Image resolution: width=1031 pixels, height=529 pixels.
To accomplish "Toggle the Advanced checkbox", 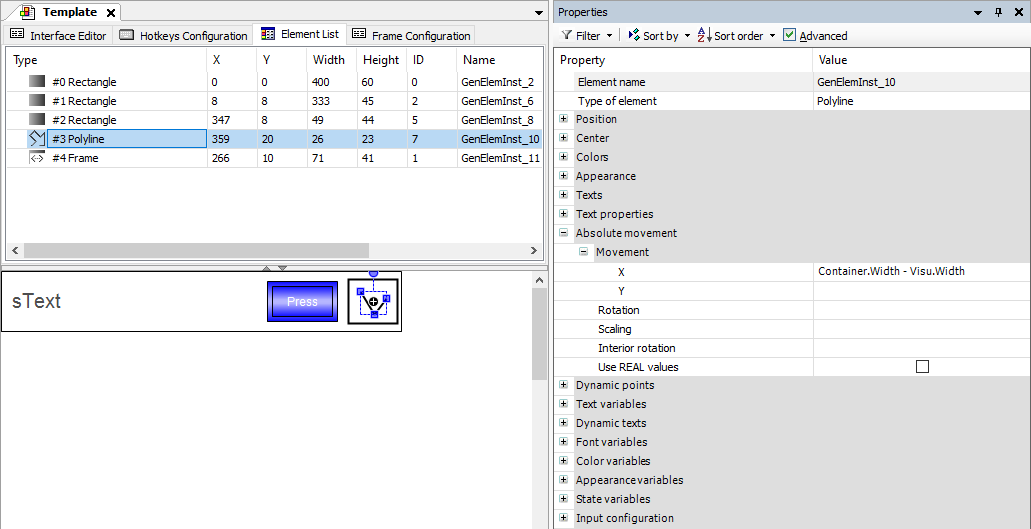I will point(790,35).
